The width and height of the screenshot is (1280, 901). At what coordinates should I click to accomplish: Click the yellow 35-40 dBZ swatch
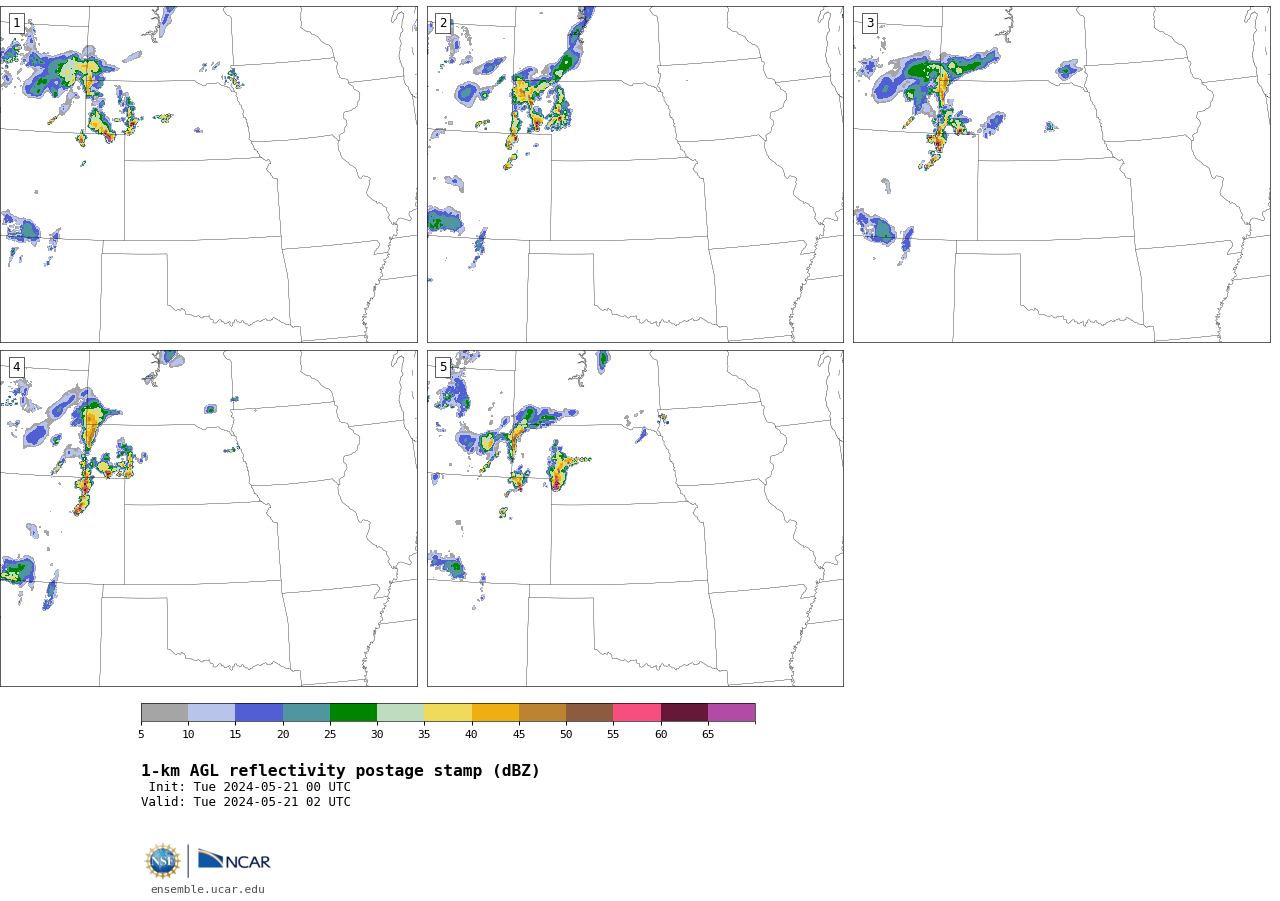[448, 713]
